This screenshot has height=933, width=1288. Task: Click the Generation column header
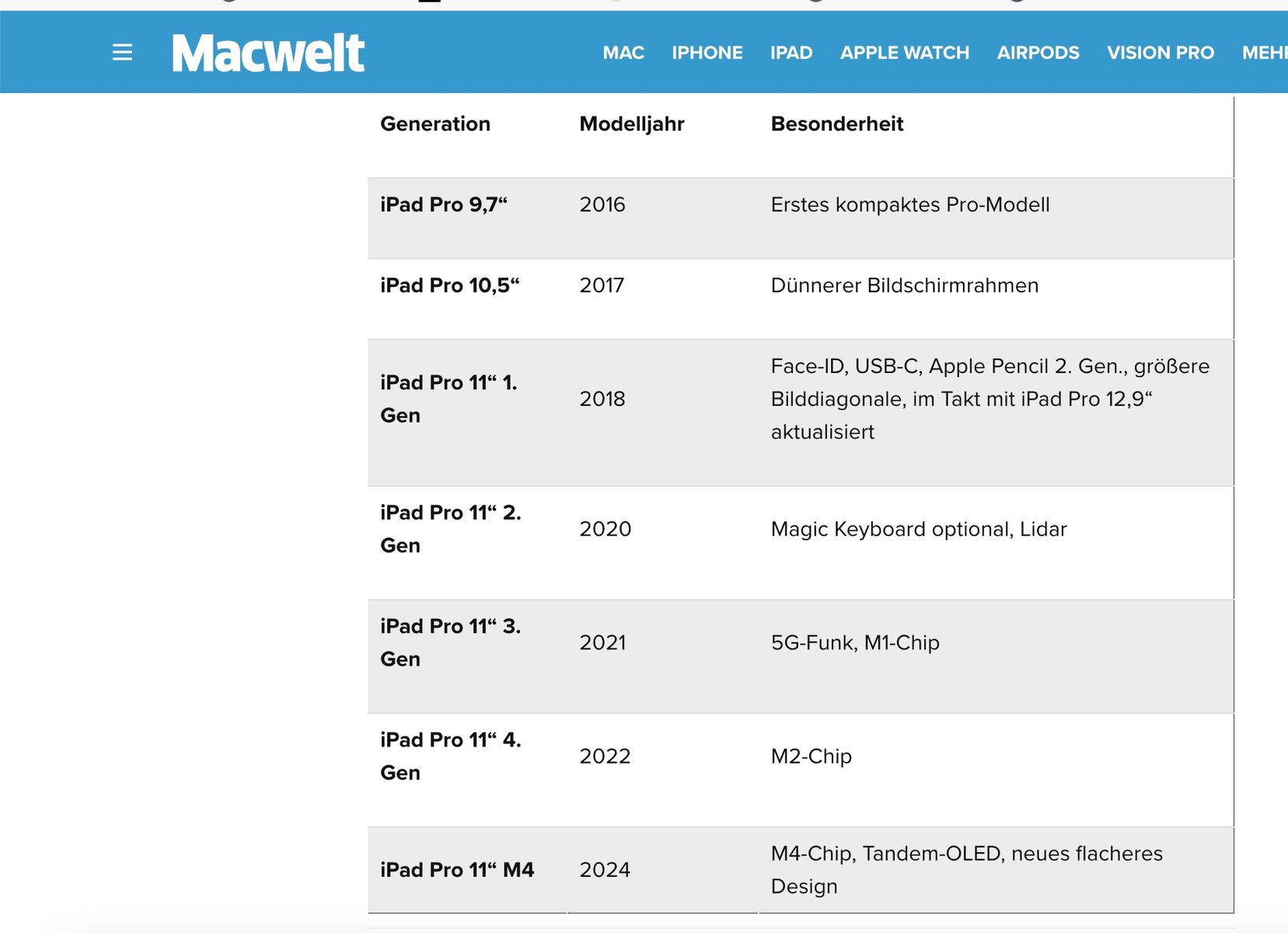pos(435,124)
